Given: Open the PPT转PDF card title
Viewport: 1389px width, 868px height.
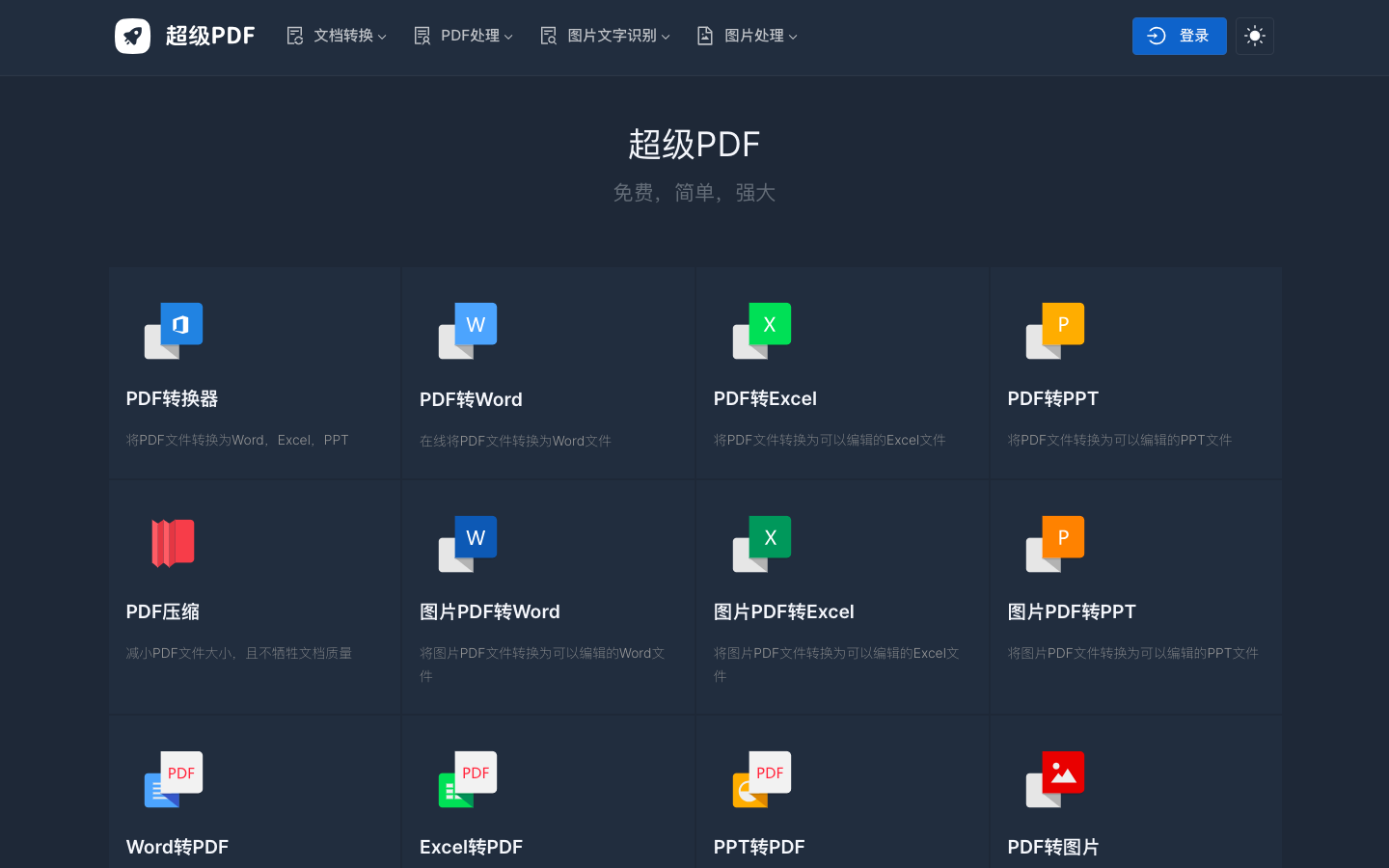Looking at the screenshot, I should click(758, 847).
